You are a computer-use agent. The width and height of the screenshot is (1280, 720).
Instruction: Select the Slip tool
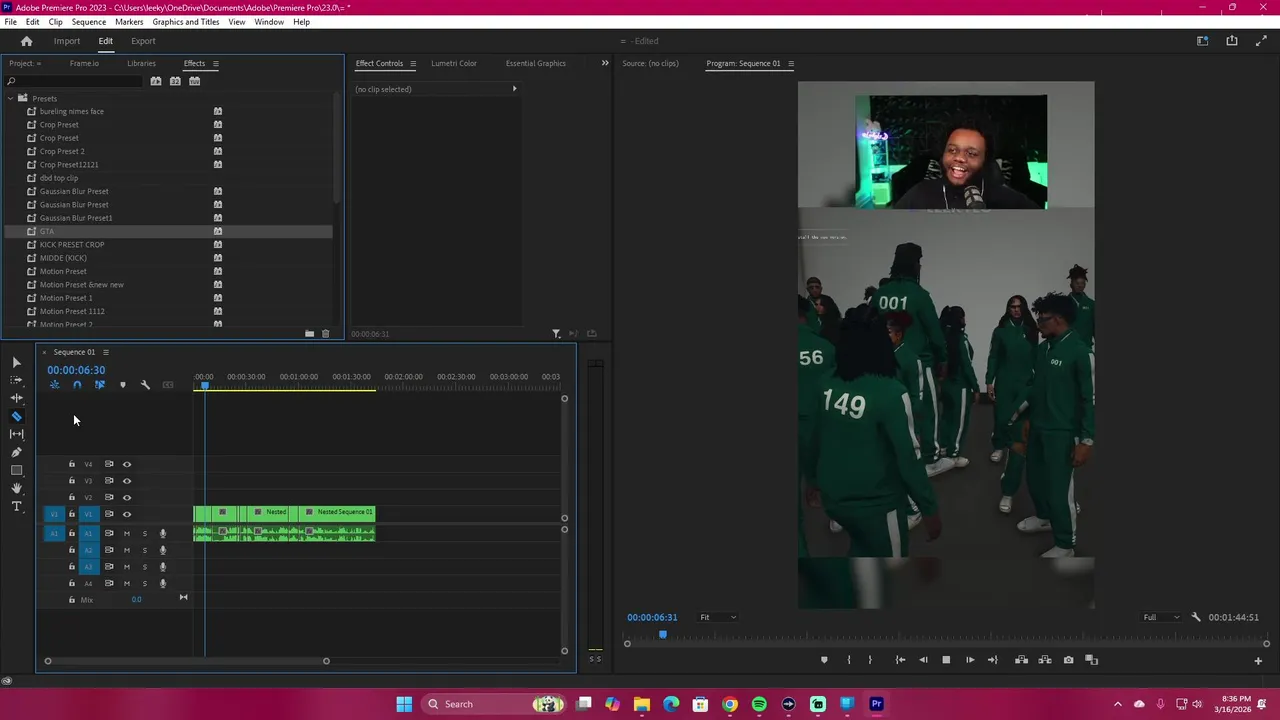(16, 434)
